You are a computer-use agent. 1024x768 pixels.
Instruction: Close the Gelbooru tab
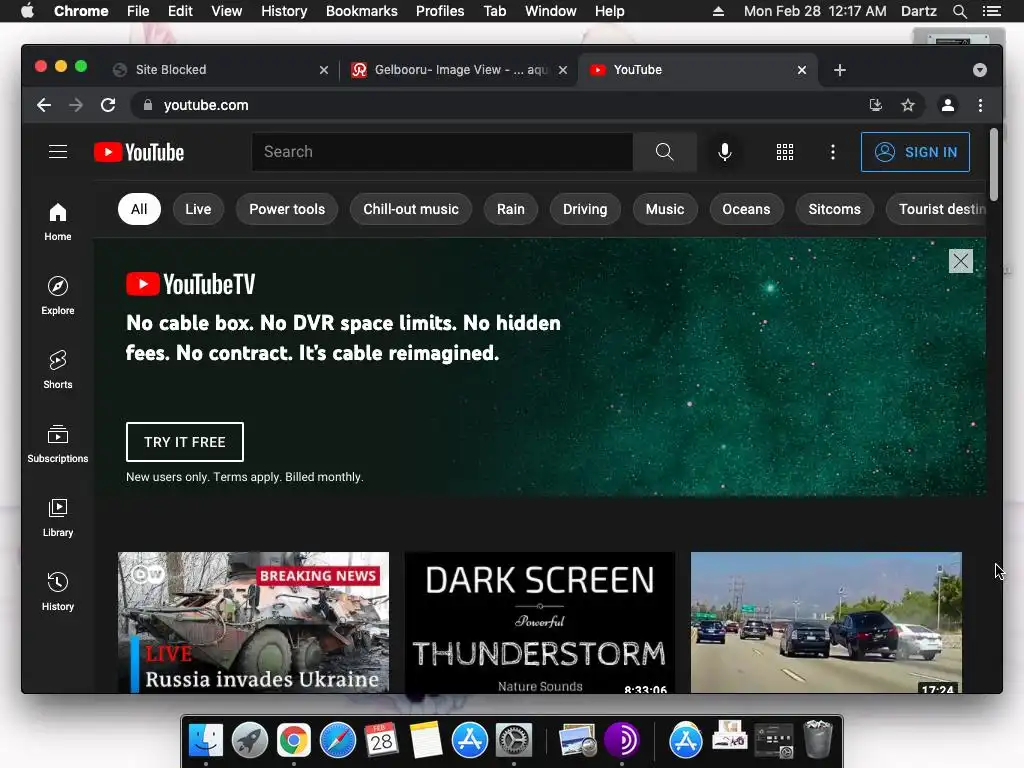[x=563, y=70]
